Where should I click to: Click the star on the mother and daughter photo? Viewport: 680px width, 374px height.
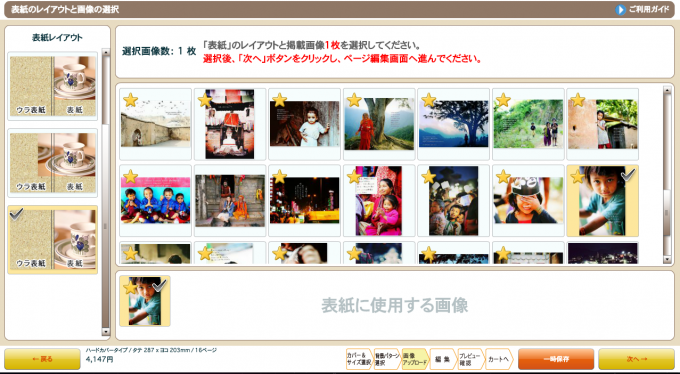click(x=354, y=176)
